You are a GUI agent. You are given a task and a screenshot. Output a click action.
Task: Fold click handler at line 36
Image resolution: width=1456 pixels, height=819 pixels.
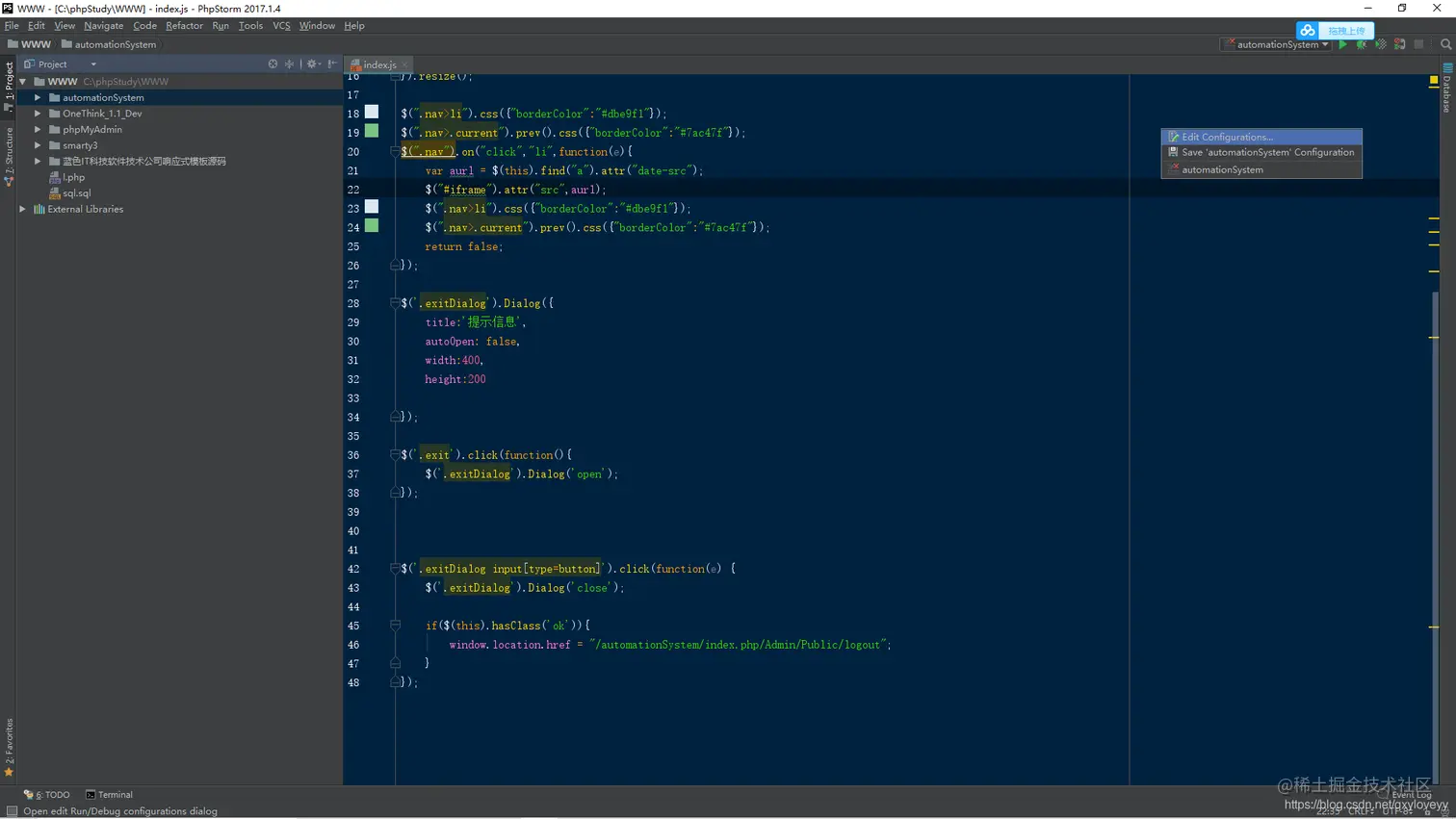[395, 455]
